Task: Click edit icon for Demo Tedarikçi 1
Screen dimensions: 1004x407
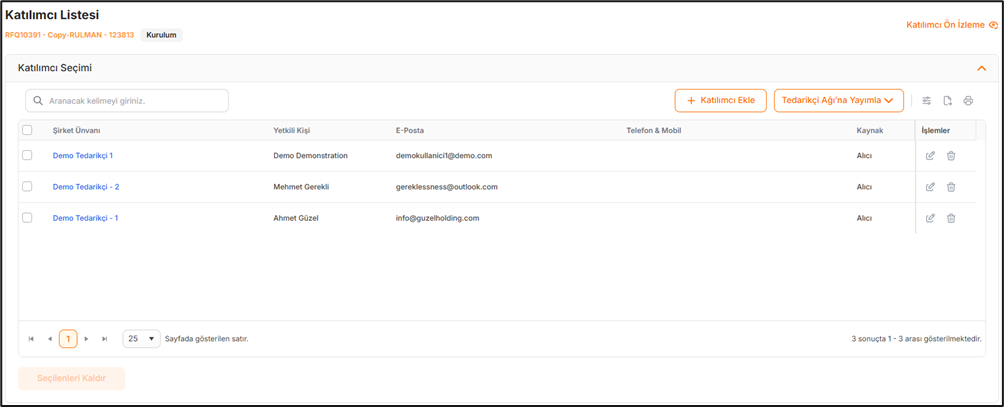Action: [930, 156]
